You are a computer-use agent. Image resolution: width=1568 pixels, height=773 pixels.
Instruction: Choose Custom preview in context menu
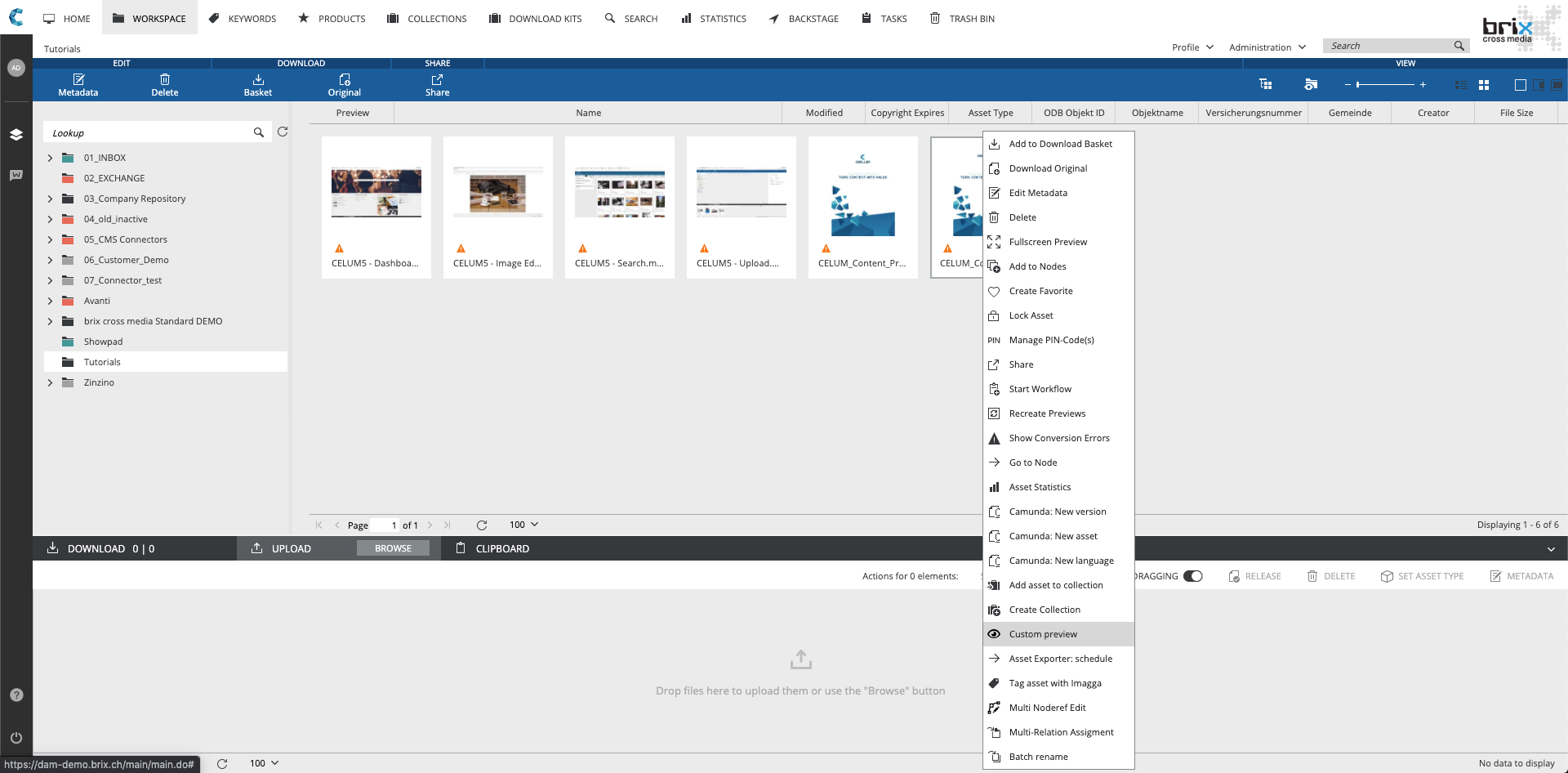click(1058, 634)
